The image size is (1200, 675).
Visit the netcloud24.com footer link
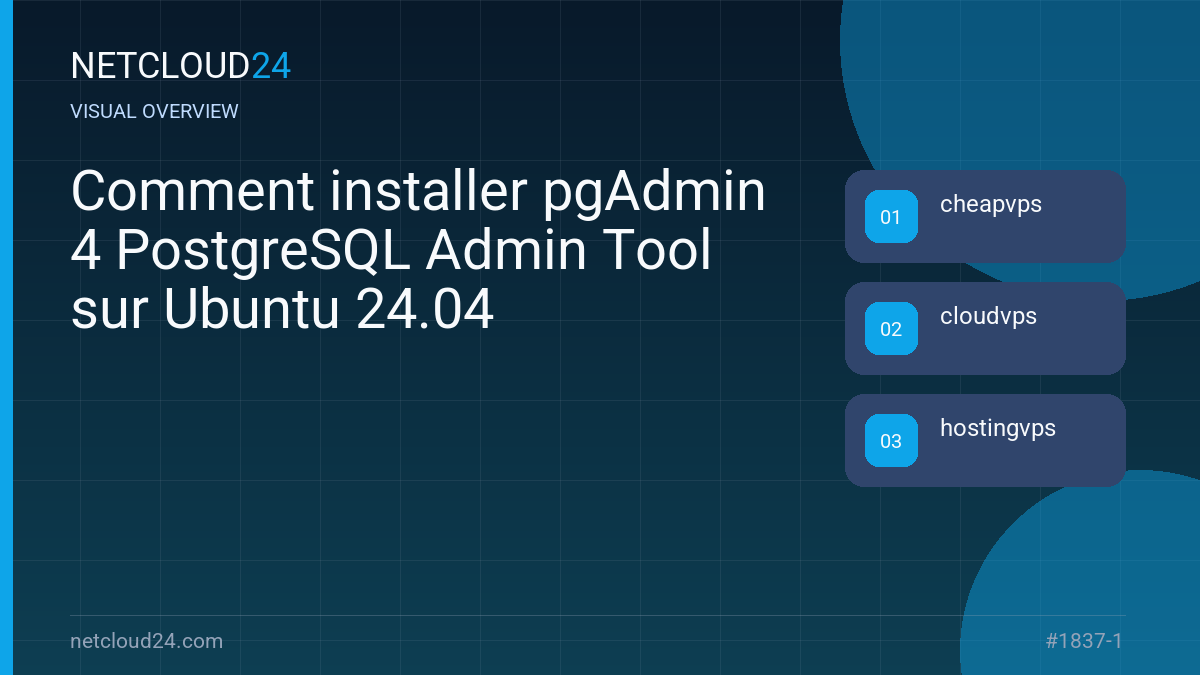click(147, 641)
